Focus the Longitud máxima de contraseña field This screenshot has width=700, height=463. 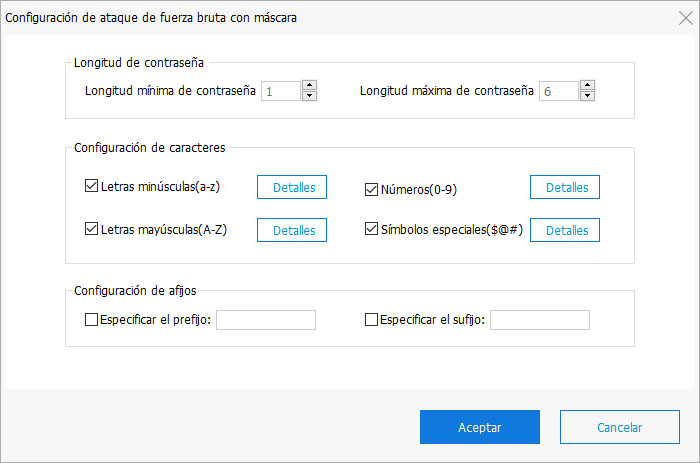coord(559,91)
